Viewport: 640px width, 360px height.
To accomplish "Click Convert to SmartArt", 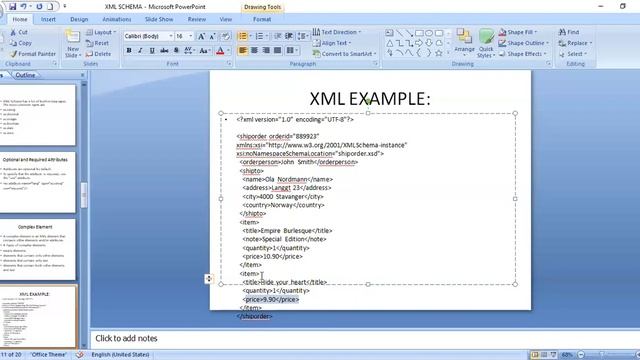I will click(344, 54).
